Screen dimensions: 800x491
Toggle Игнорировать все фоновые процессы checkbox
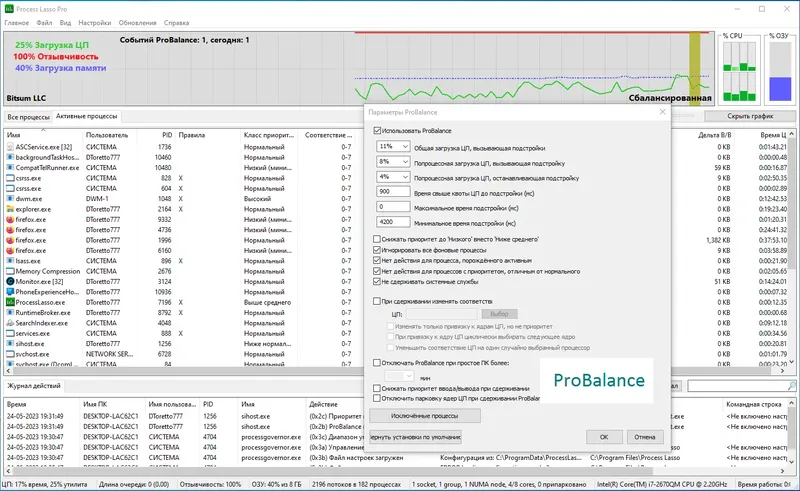(377, 250)
